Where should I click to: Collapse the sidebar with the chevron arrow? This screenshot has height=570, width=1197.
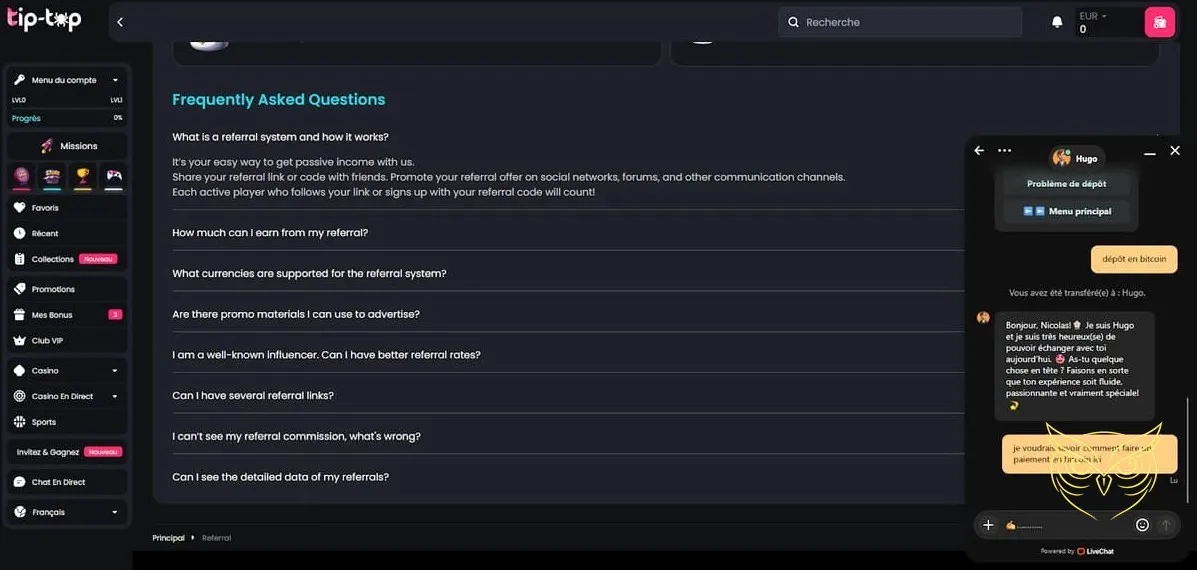tap(120, 22)
